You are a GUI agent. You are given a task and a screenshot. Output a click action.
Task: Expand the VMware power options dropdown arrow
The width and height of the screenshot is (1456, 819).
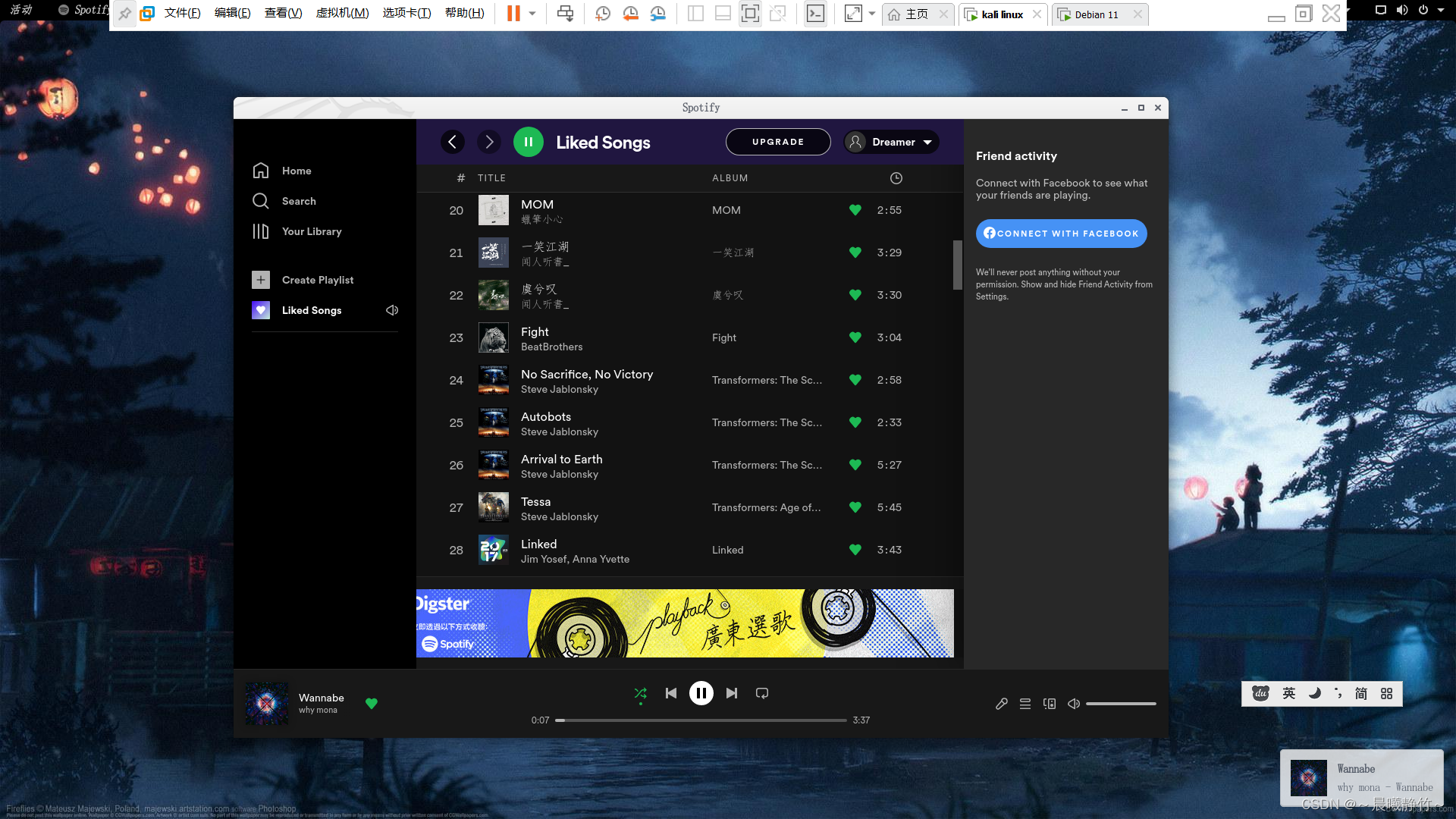(532, 14)
